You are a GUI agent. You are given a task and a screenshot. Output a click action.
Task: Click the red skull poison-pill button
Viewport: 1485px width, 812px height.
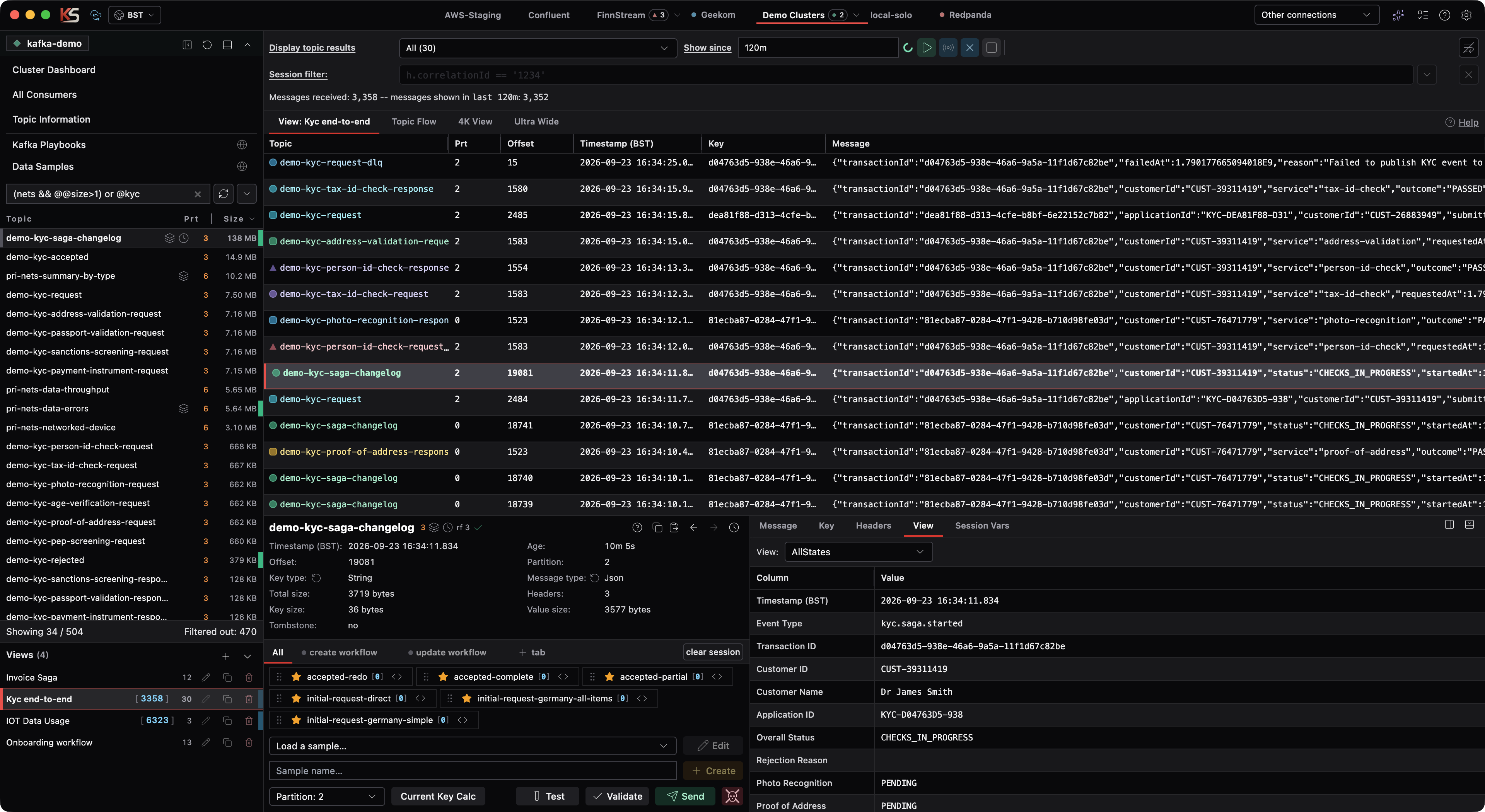click(732, 797)
